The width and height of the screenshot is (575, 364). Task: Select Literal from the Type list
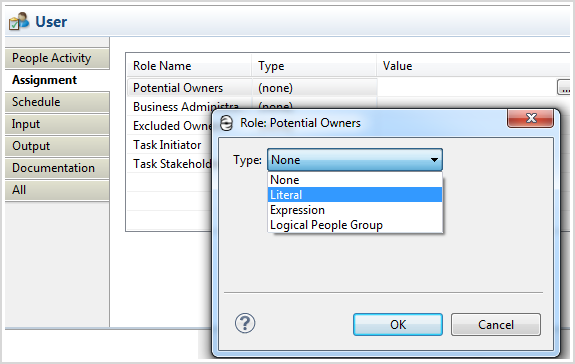pyautogui.click(x=355, y=195)
